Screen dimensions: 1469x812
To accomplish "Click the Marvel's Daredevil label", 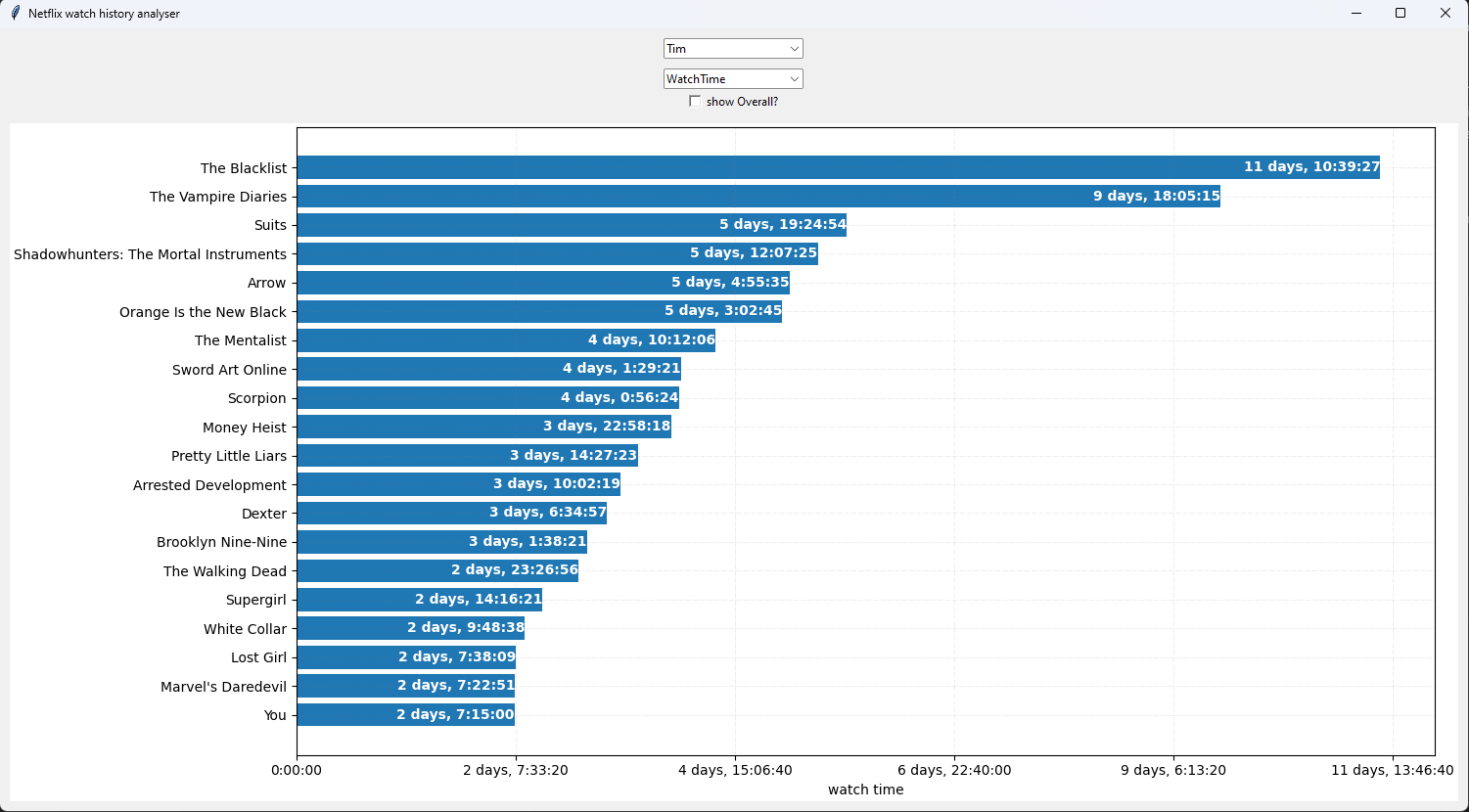I will tap(223, 687).
